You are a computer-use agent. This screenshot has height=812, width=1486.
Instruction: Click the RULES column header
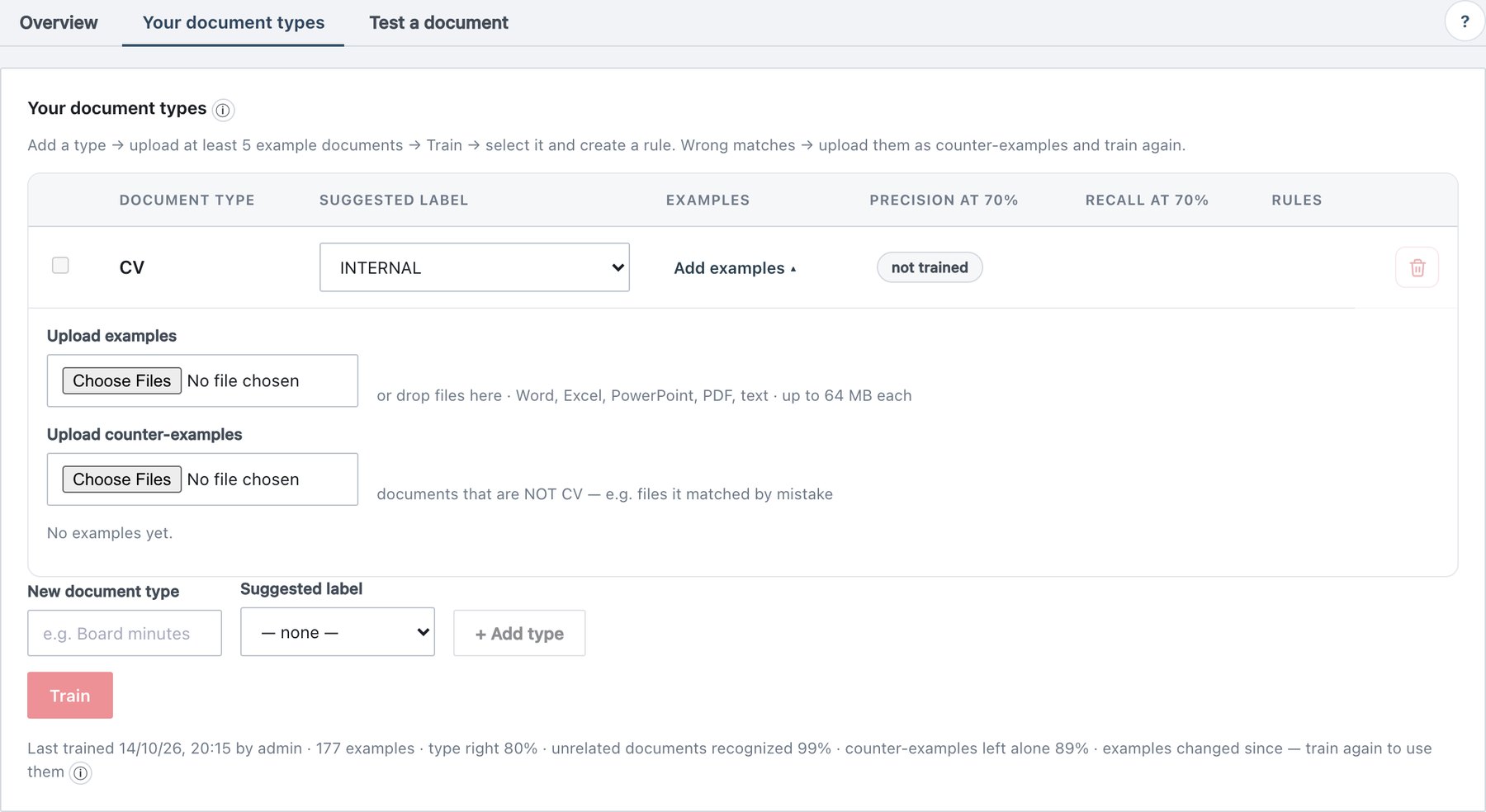(x=1296, y=200)
